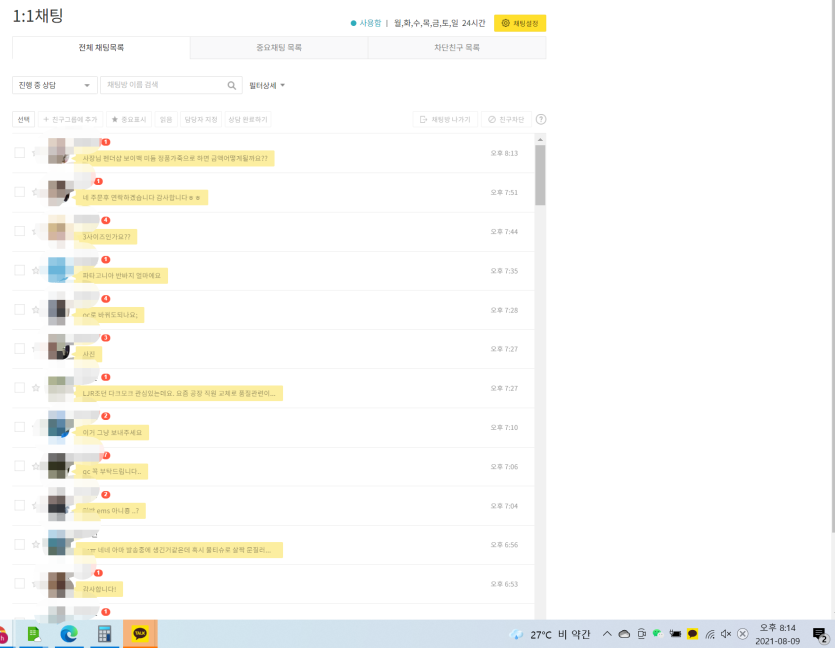Star the 파타고니아 반바지 얼마에요 chat
This screenshot has height=648, width=835.
(x=36, y=270)
